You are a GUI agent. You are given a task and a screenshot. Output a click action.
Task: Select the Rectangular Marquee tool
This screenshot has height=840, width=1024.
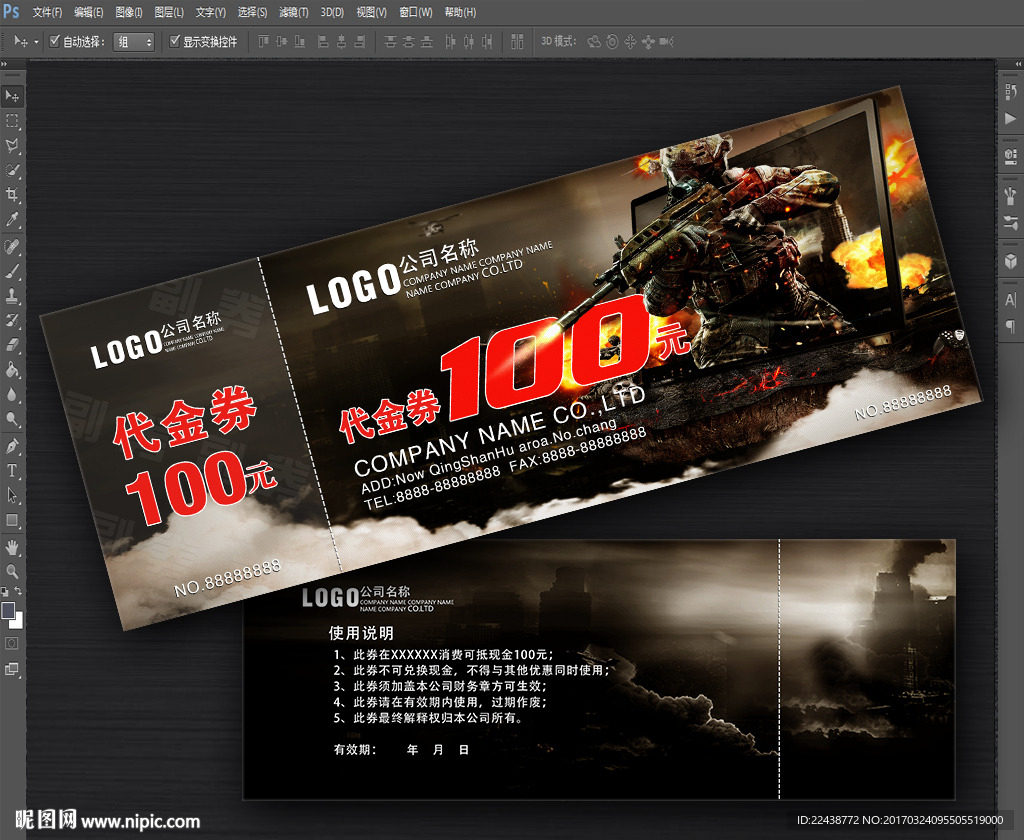(12, 121)
